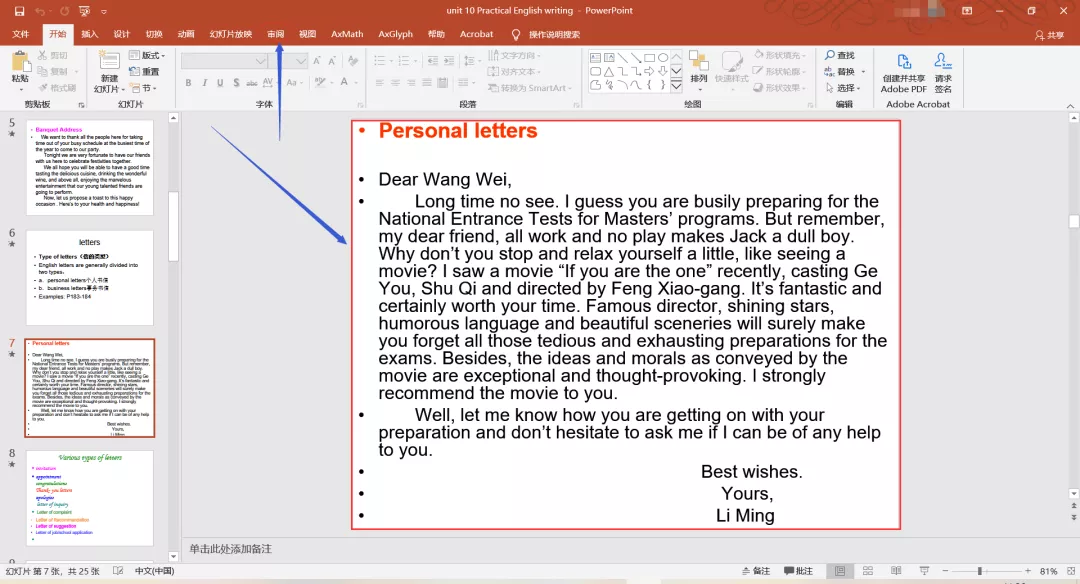Click the redo/repeat icon in the title bar
Image resolution: width=1080 pixels, height=584 pixels.
(64, 11)
